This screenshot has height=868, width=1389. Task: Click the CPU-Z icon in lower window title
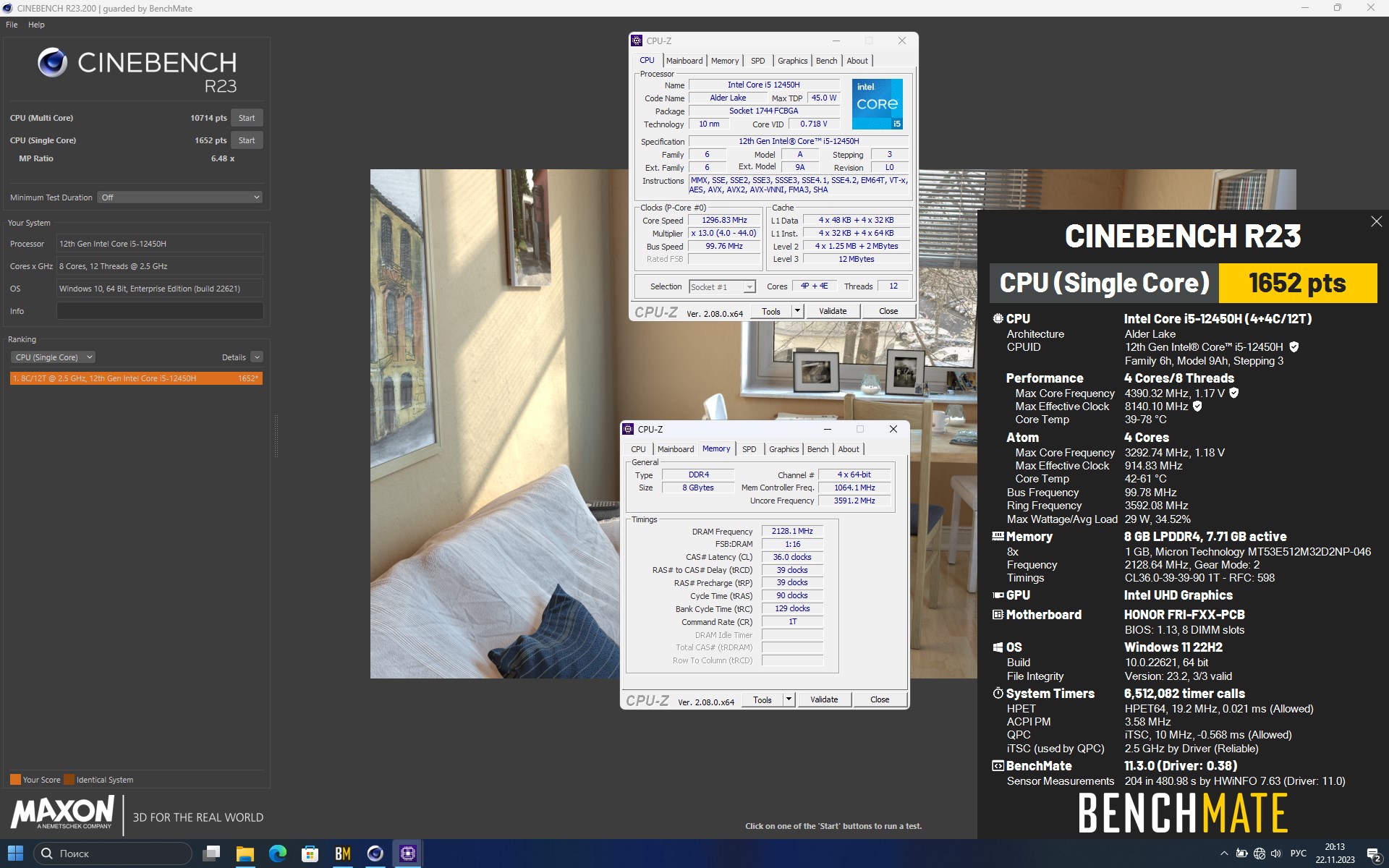click(x=628, y=430)
